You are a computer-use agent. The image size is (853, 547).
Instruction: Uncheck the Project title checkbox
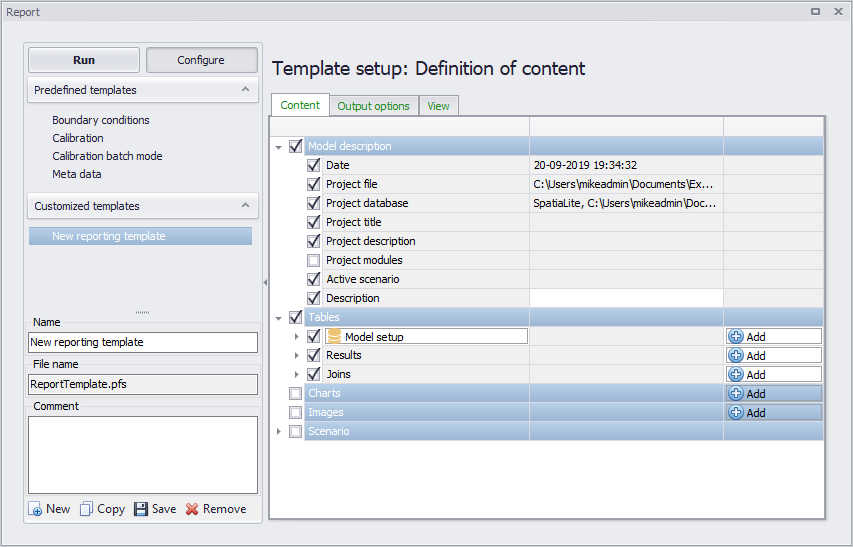coord(313,222)
